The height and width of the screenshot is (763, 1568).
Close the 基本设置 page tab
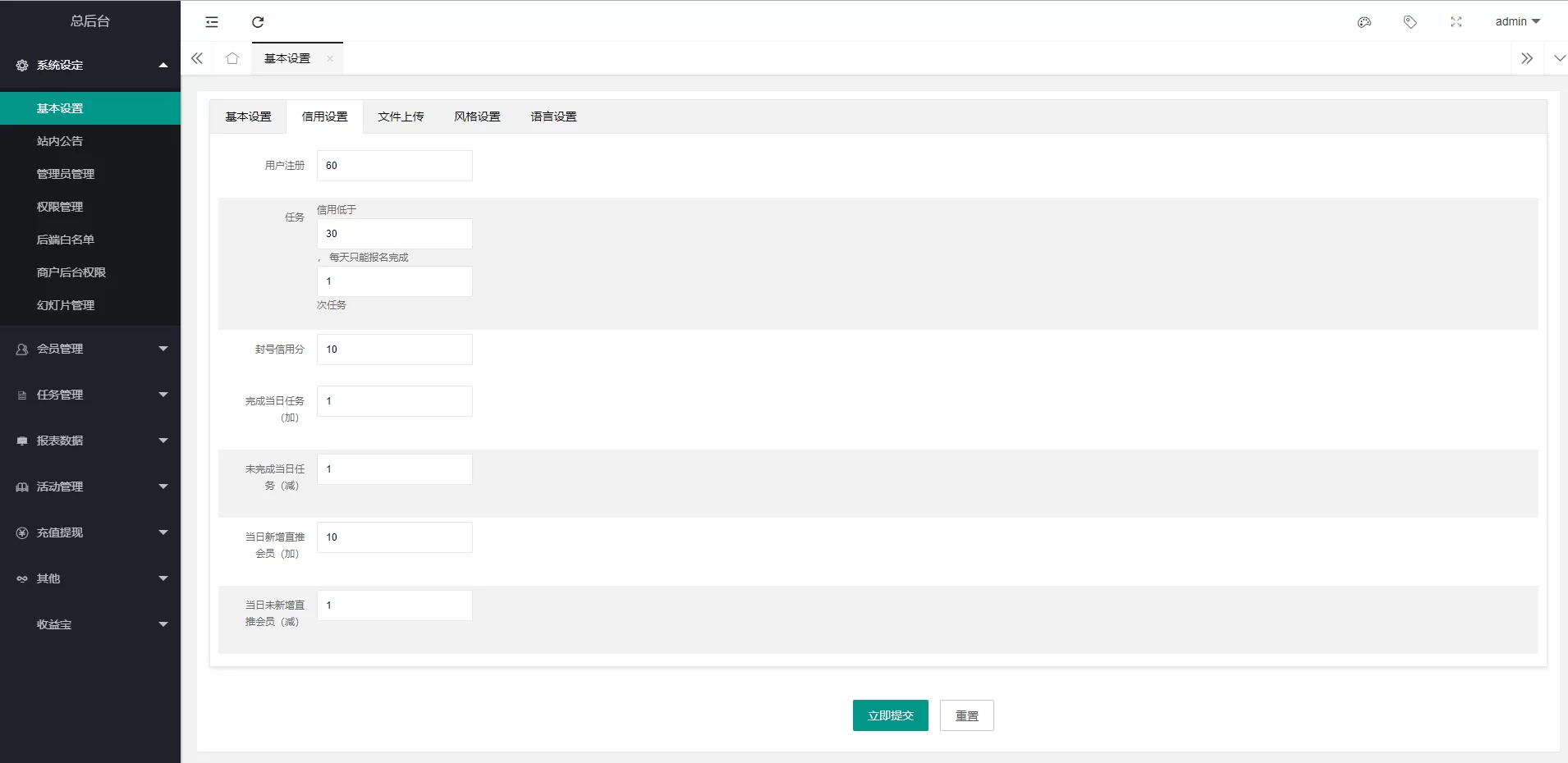click(330, 59)
